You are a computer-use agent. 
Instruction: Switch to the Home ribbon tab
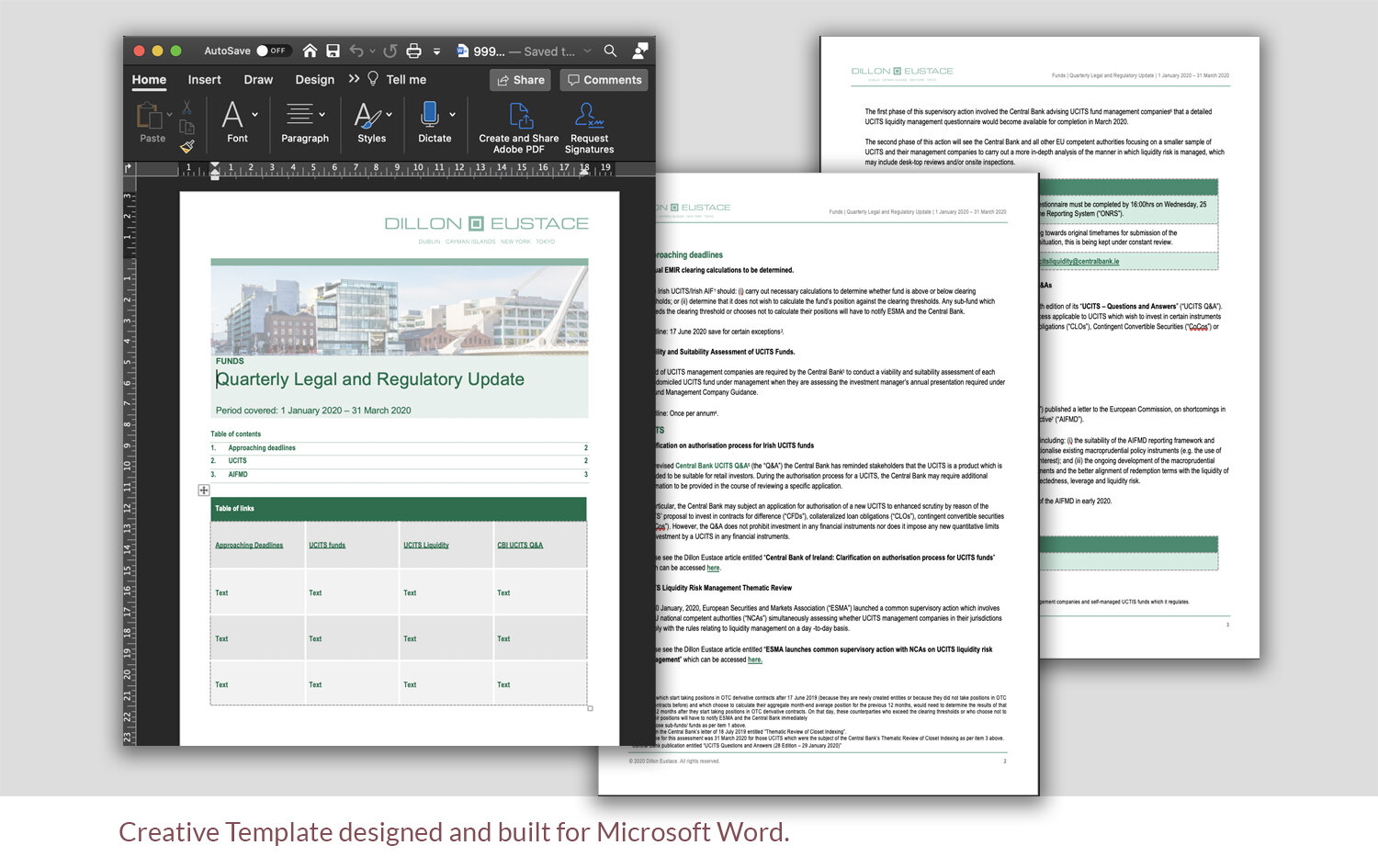149,80
